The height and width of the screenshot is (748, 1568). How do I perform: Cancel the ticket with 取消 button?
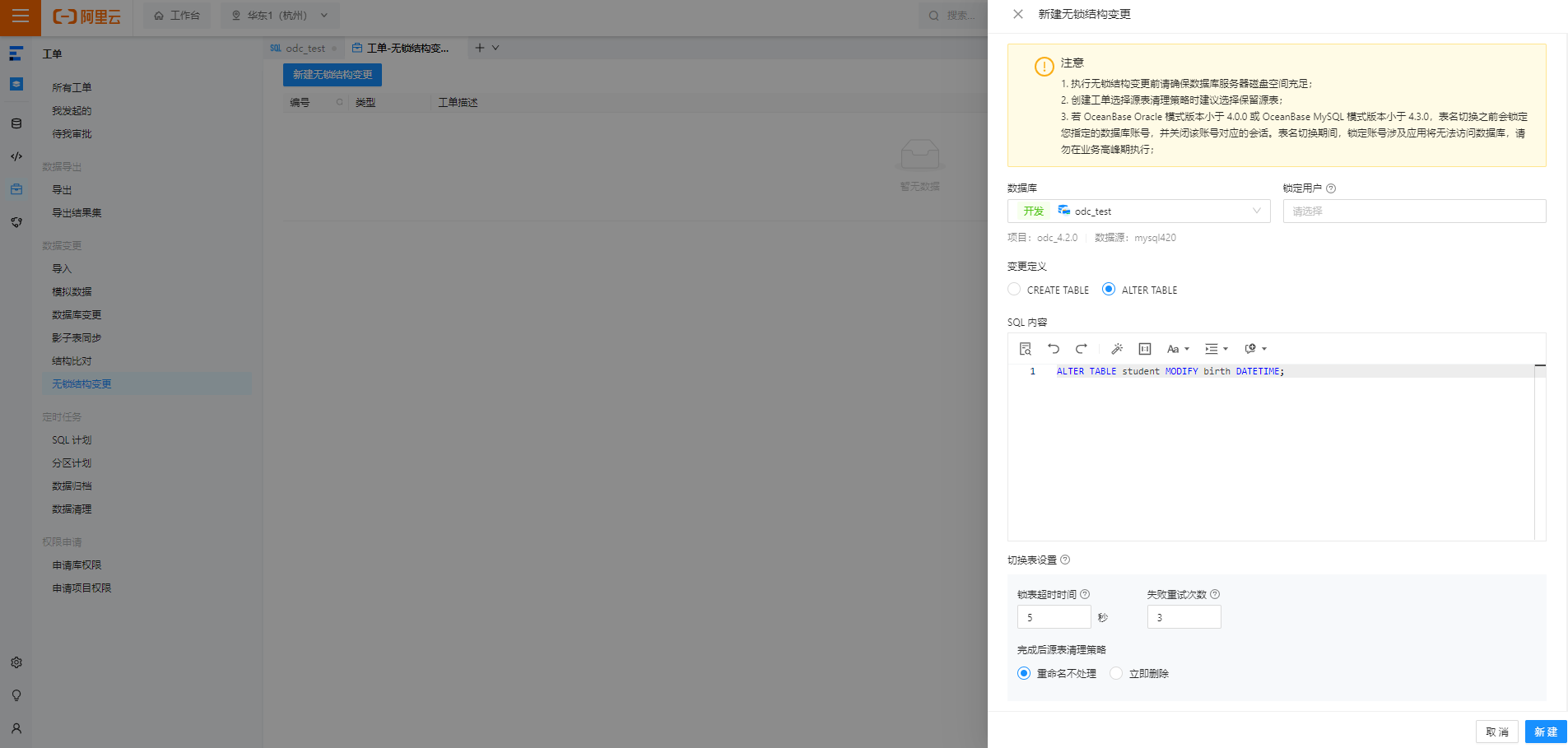pyautogui.click(x=1496, y=731)
